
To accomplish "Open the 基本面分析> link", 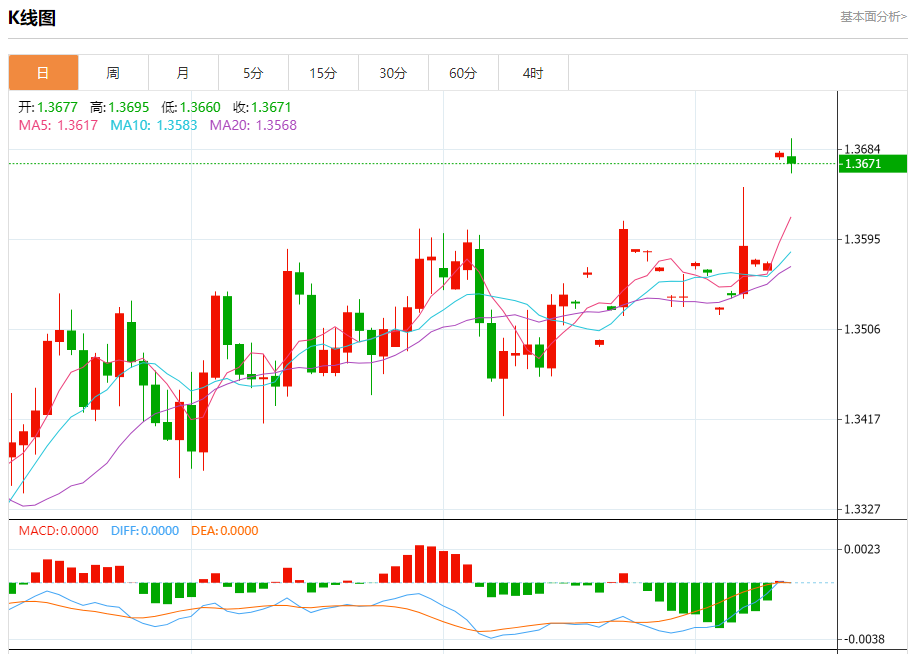I will tap(873, 17).
